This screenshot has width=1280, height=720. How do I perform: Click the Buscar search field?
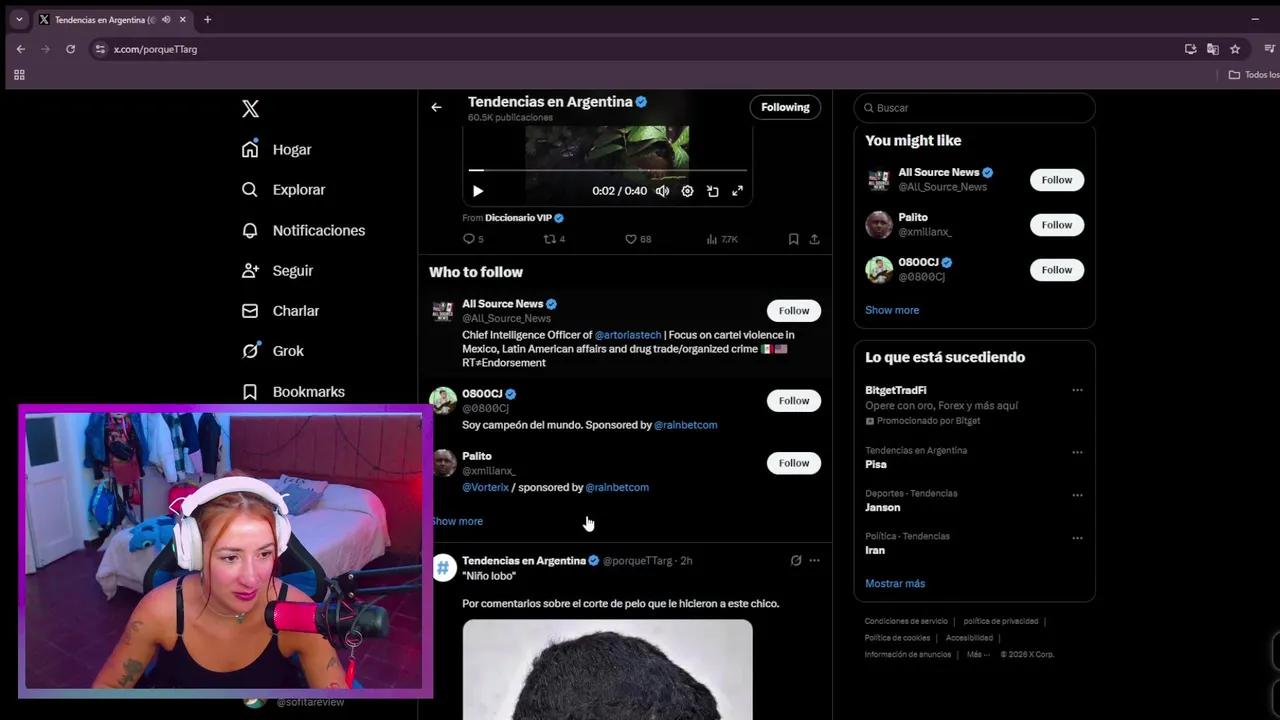(975, 108)
